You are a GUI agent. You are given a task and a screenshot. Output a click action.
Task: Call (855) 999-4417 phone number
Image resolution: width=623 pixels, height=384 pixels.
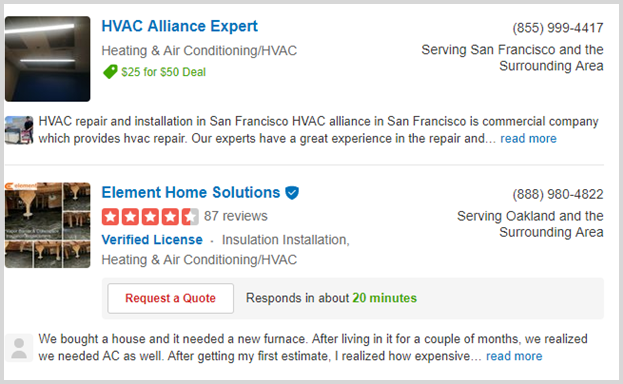point(557,28)
